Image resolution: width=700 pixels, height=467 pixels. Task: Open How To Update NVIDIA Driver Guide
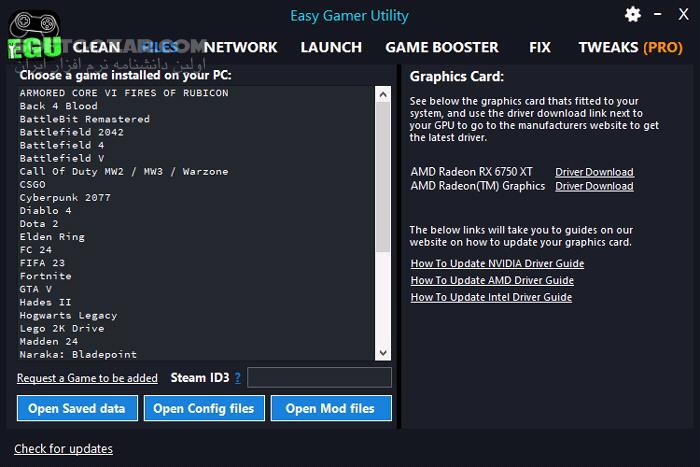(497, 263)
